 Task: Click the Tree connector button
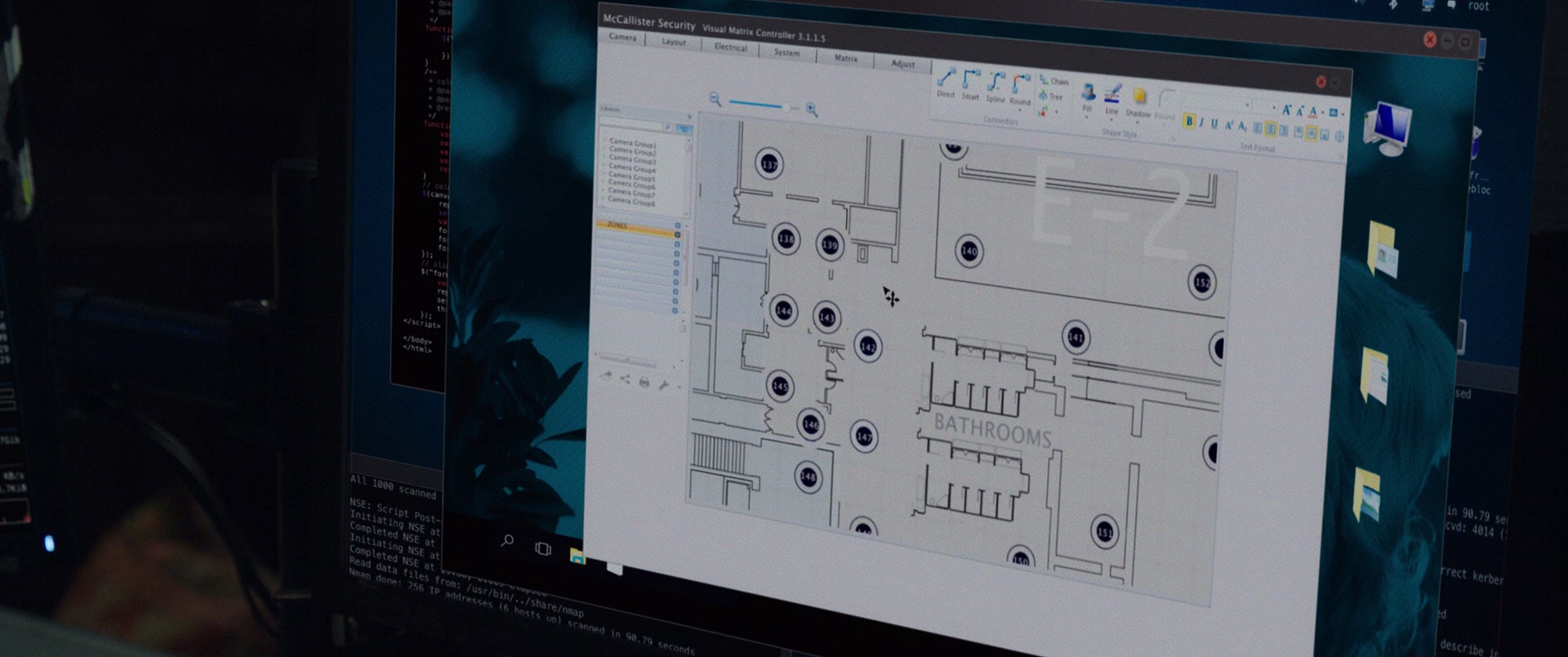click(x=1051, y=96)
